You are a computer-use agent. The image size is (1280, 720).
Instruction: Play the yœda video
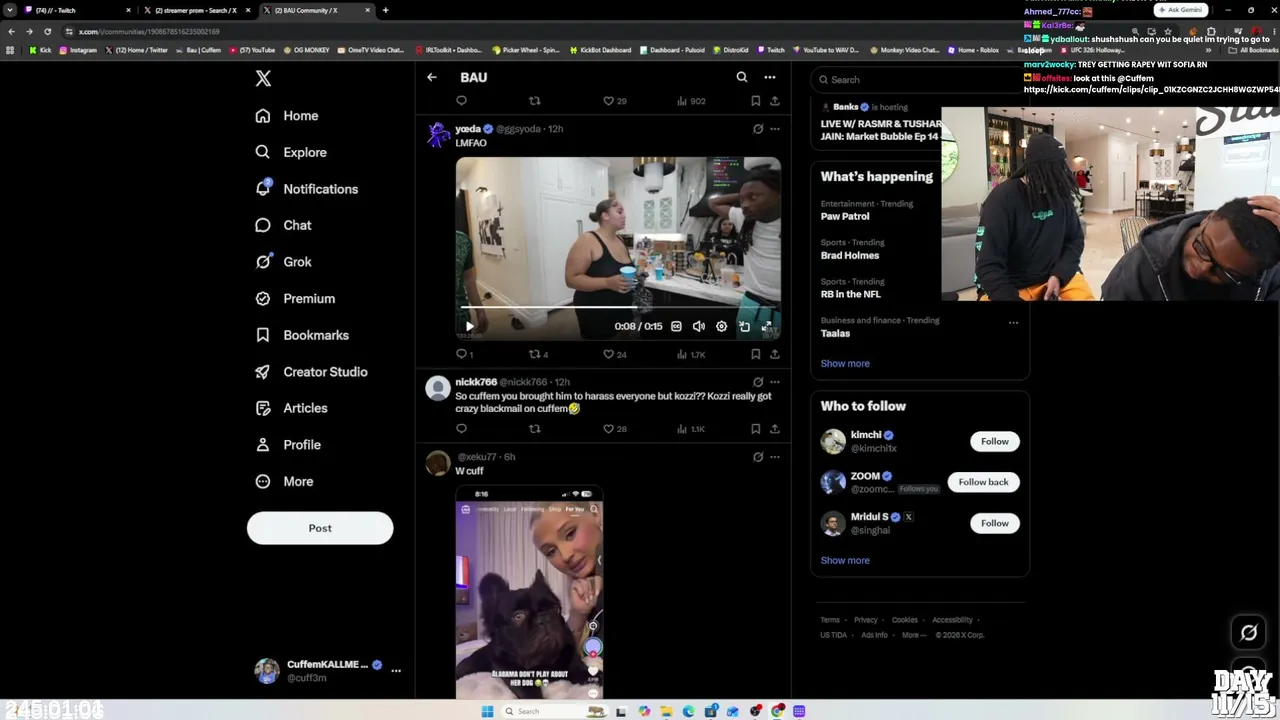470,326
